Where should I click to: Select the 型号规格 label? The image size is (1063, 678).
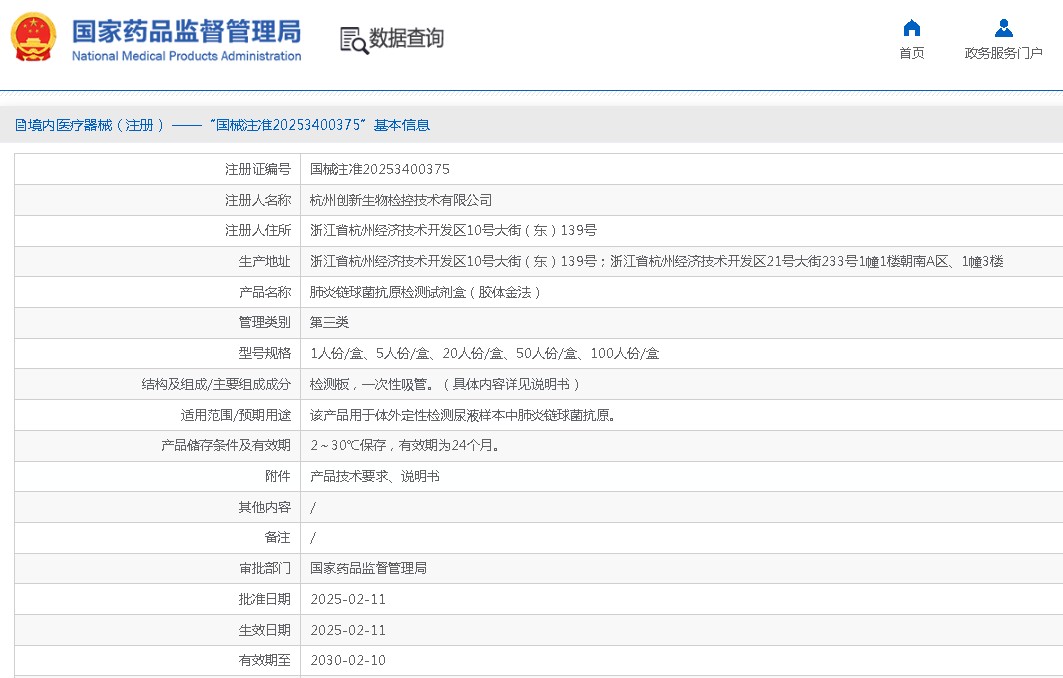(x=264, y=353)
